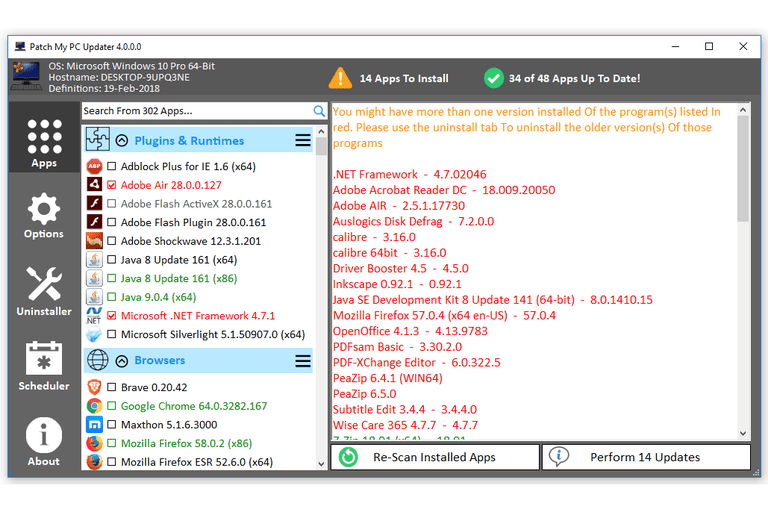Viewport: 768px width, 512px height.
Task: Open the About info section
Action: (44, 441)
